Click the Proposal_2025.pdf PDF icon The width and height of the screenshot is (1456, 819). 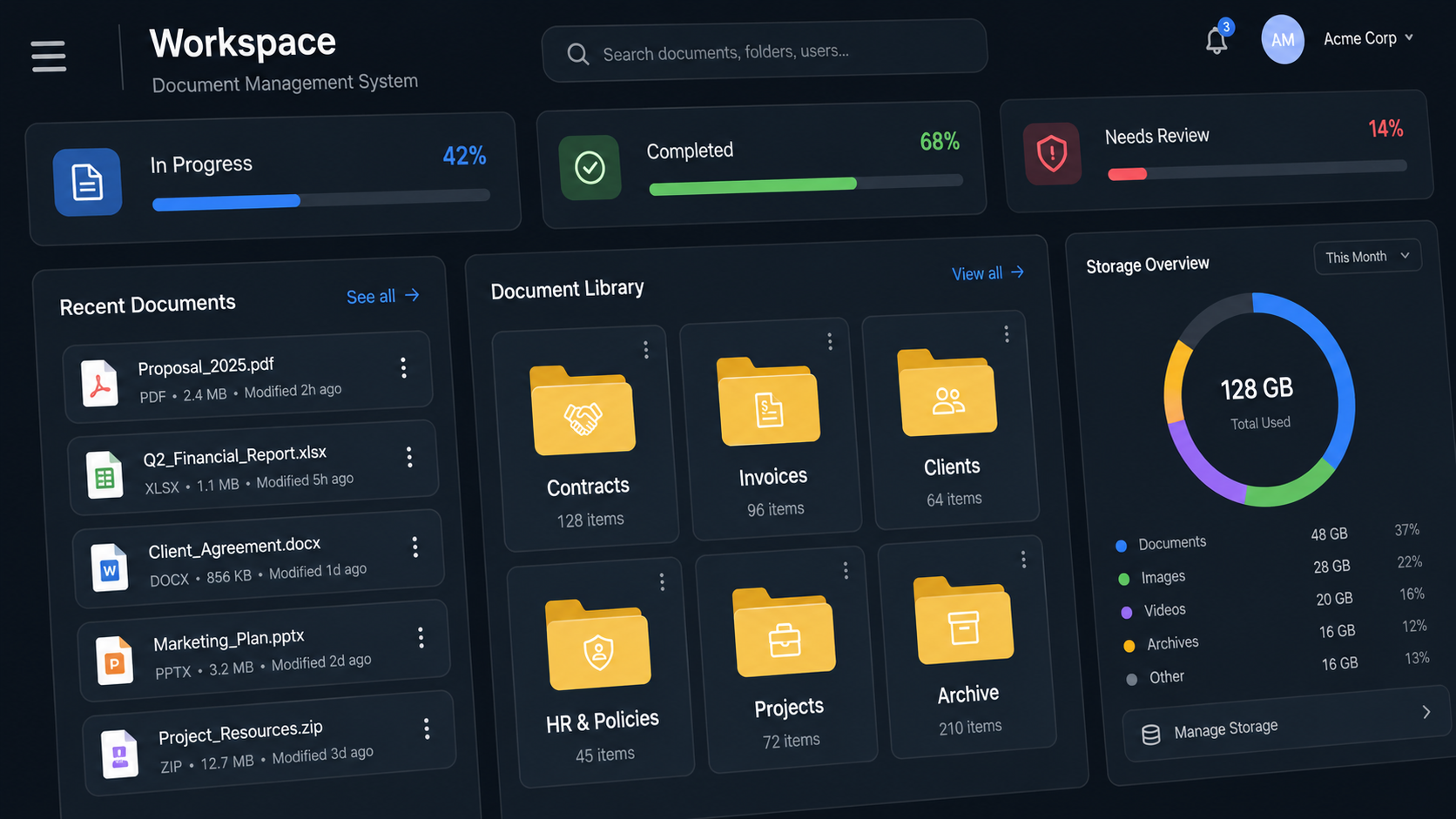point(99,383)
